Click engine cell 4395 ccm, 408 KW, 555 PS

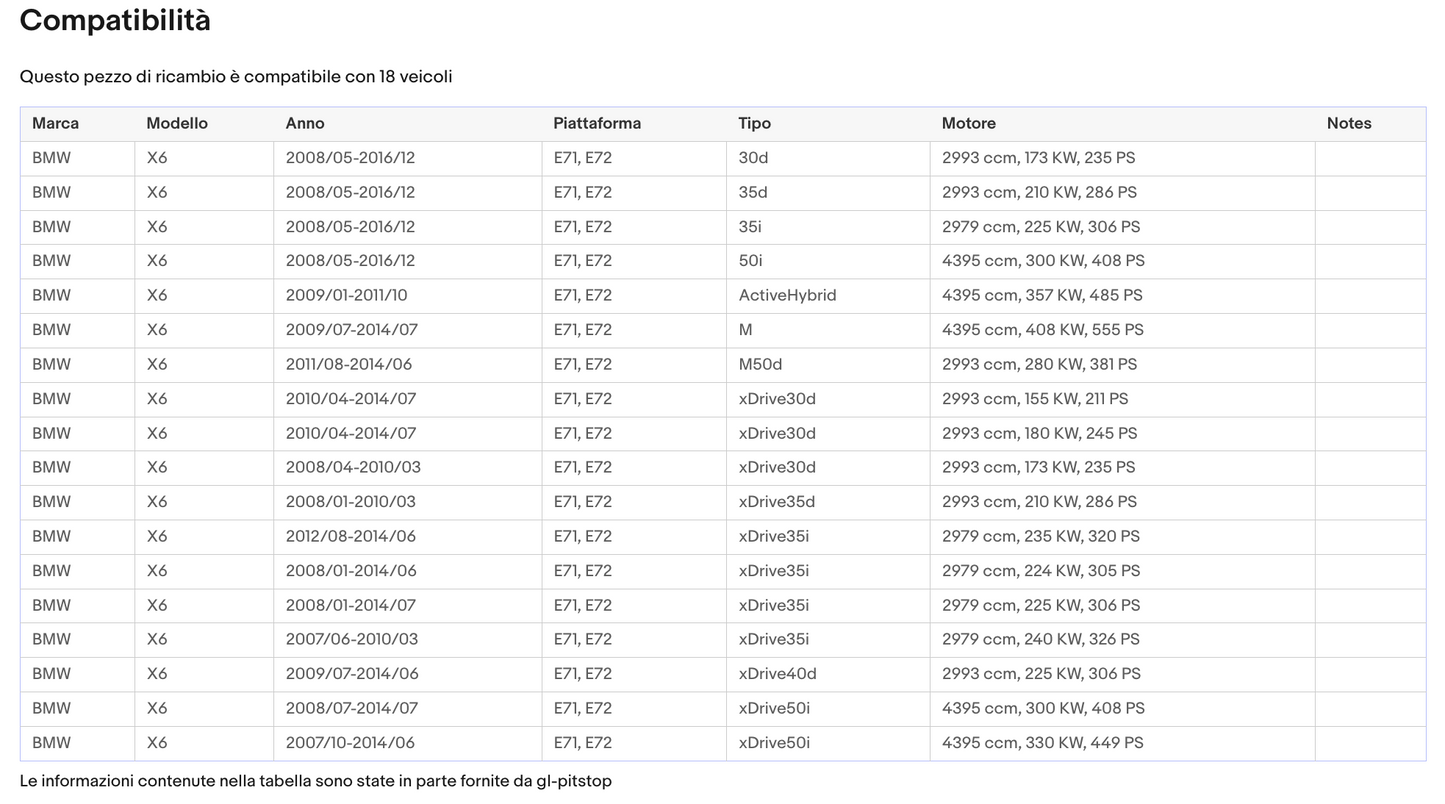click(x=1043, y=330)
